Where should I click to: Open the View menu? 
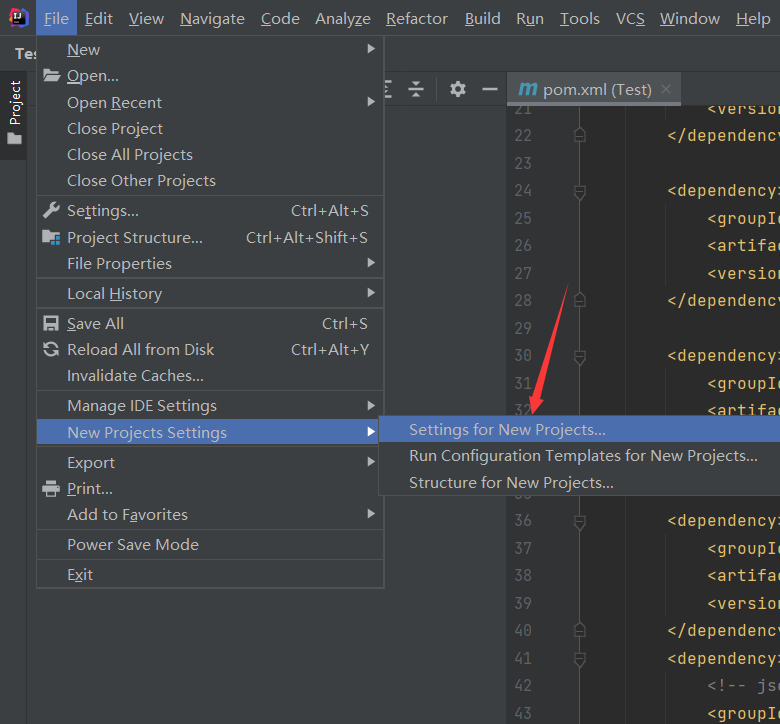pos(146,18)
